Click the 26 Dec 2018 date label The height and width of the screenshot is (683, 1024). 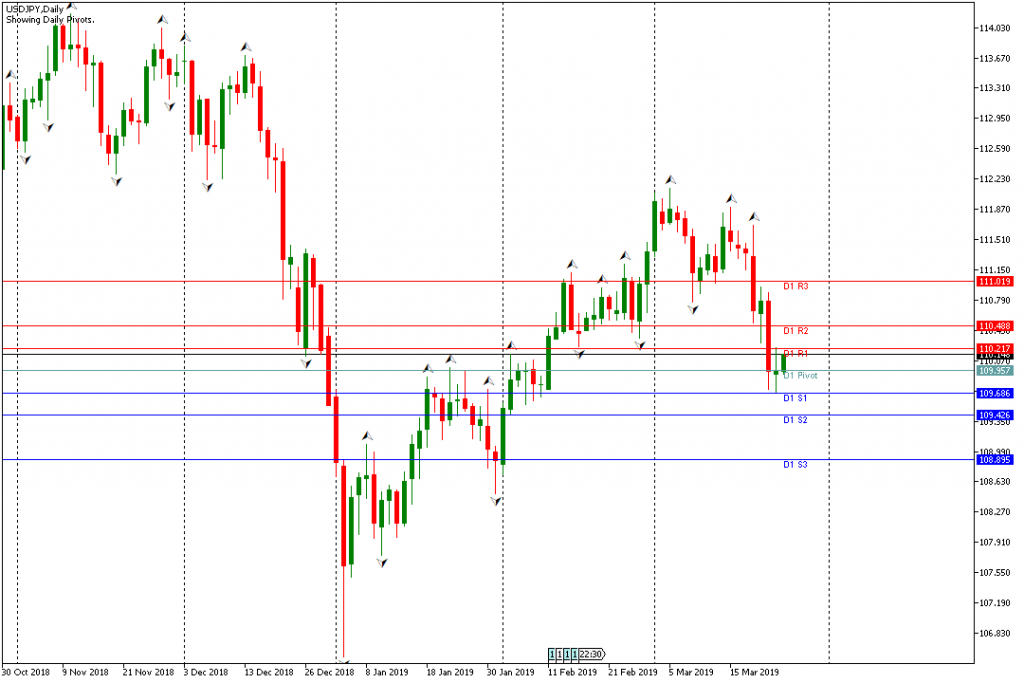pos(329,673)
